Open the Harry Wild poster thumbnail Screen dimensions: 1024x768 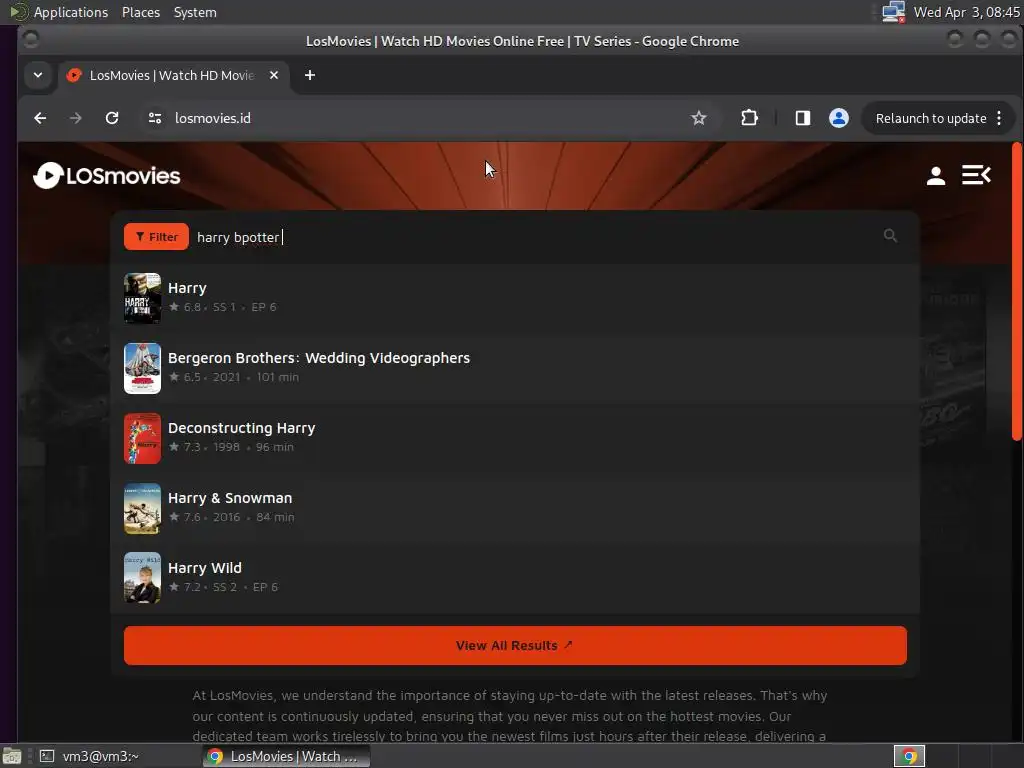(142, 578)
